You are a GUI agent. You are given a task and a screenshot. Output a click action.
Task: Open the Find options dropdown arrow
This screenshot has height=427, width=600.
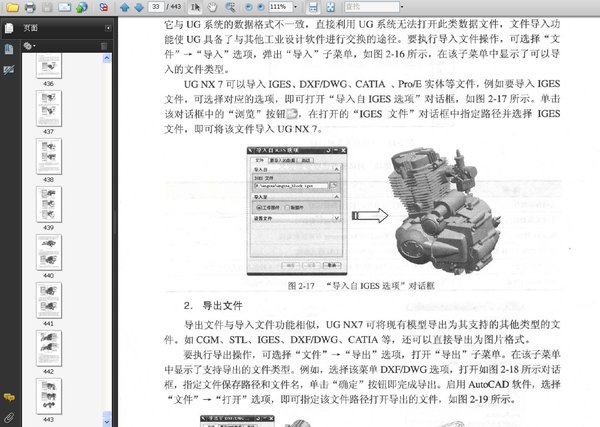coord(402,7)
